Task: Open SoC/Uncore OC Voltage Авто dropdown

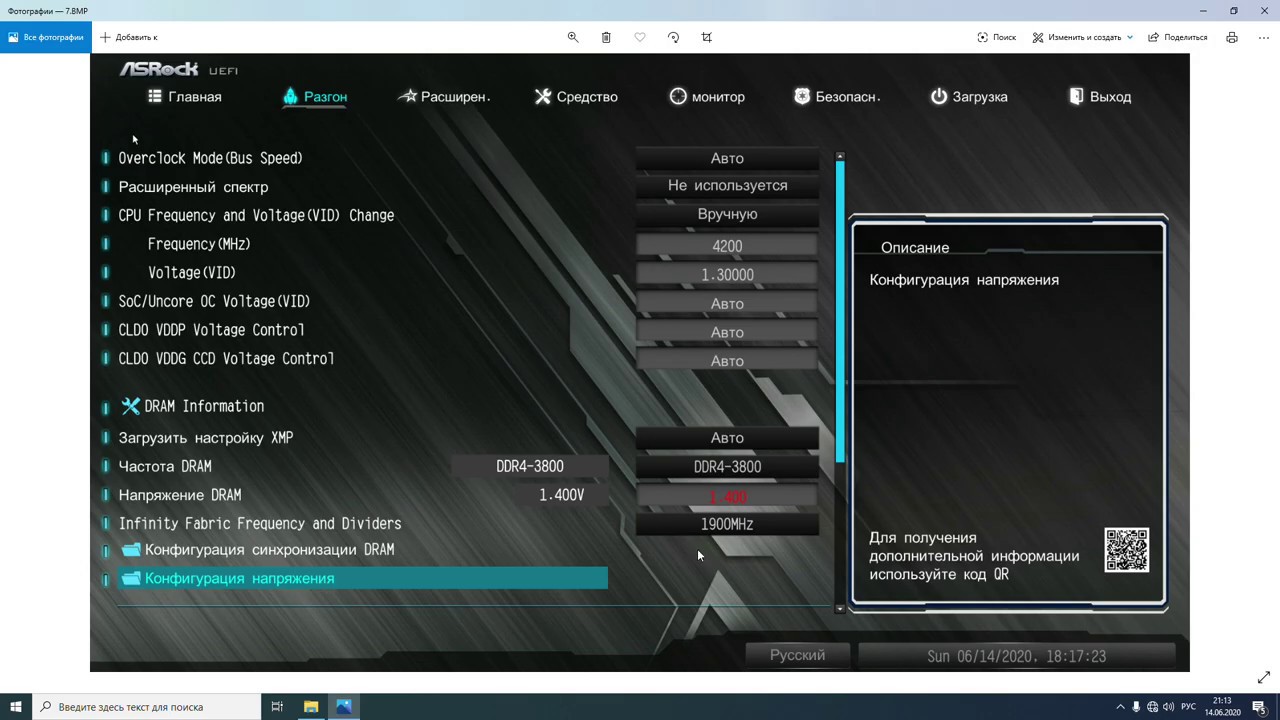Action: (x=727, y=303)
